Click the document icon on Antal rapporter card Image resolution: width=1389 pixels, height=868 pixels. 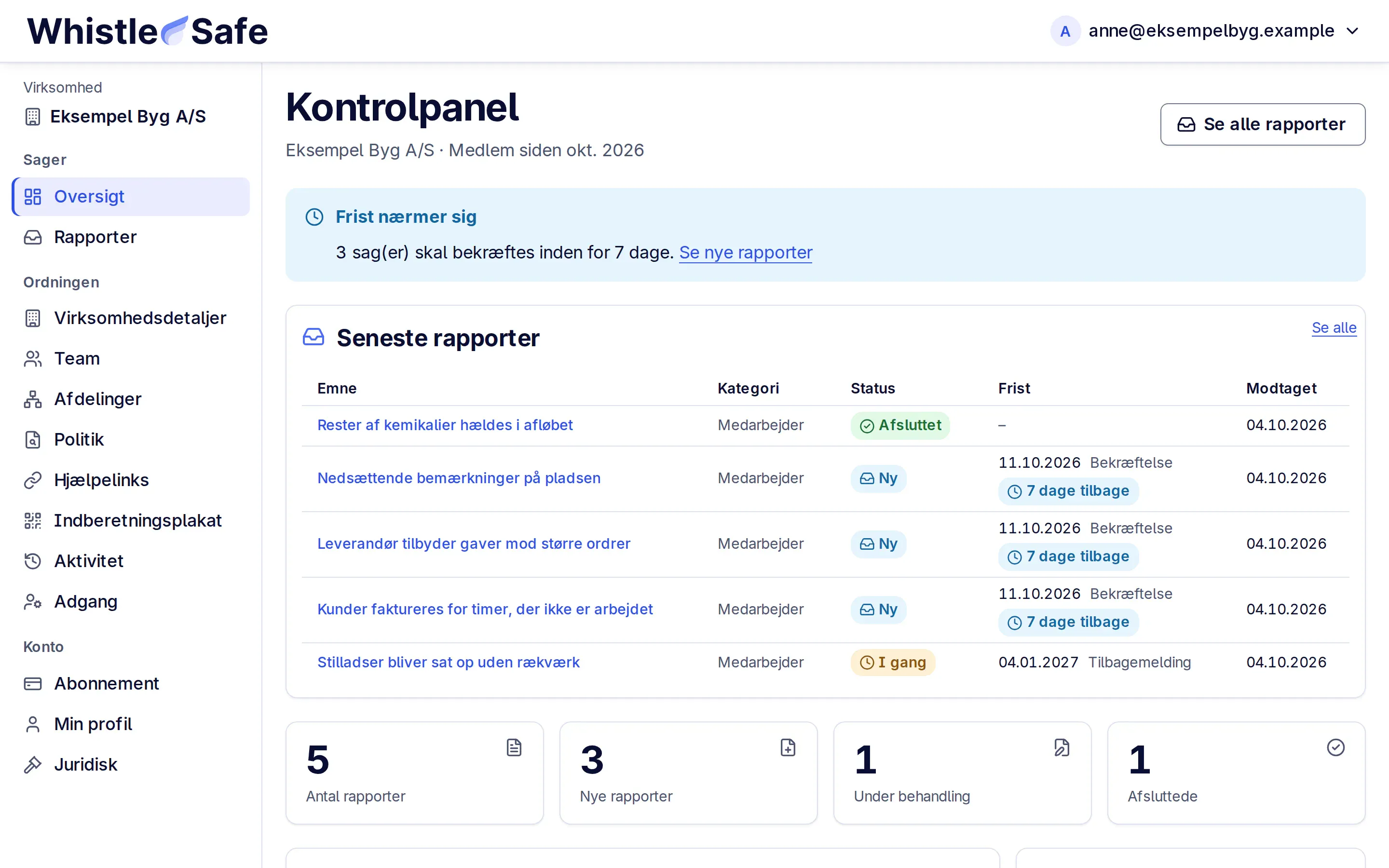[514, 747]
